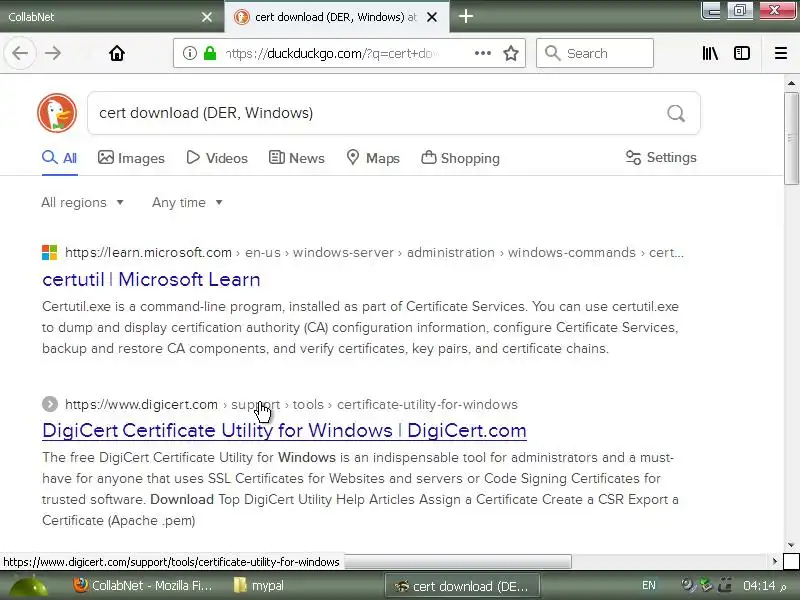Open certutil | Microsoft Learn result
The height and width of the screenshot is (600, 800).
(x=151, y=279)
